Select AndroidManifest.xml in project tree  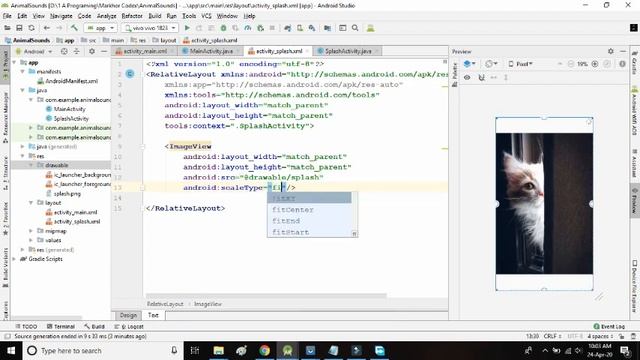pos(71,81)
